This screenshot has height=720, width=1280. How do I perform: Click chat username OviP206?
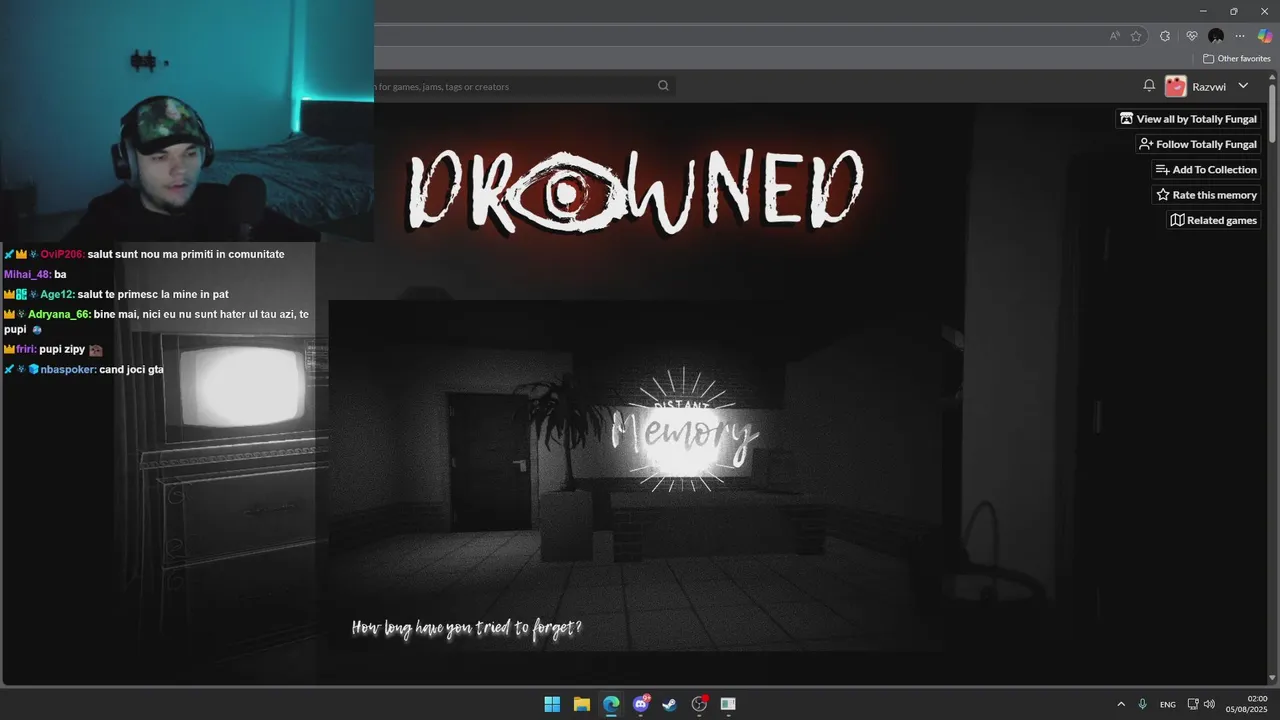pos(62,254)
